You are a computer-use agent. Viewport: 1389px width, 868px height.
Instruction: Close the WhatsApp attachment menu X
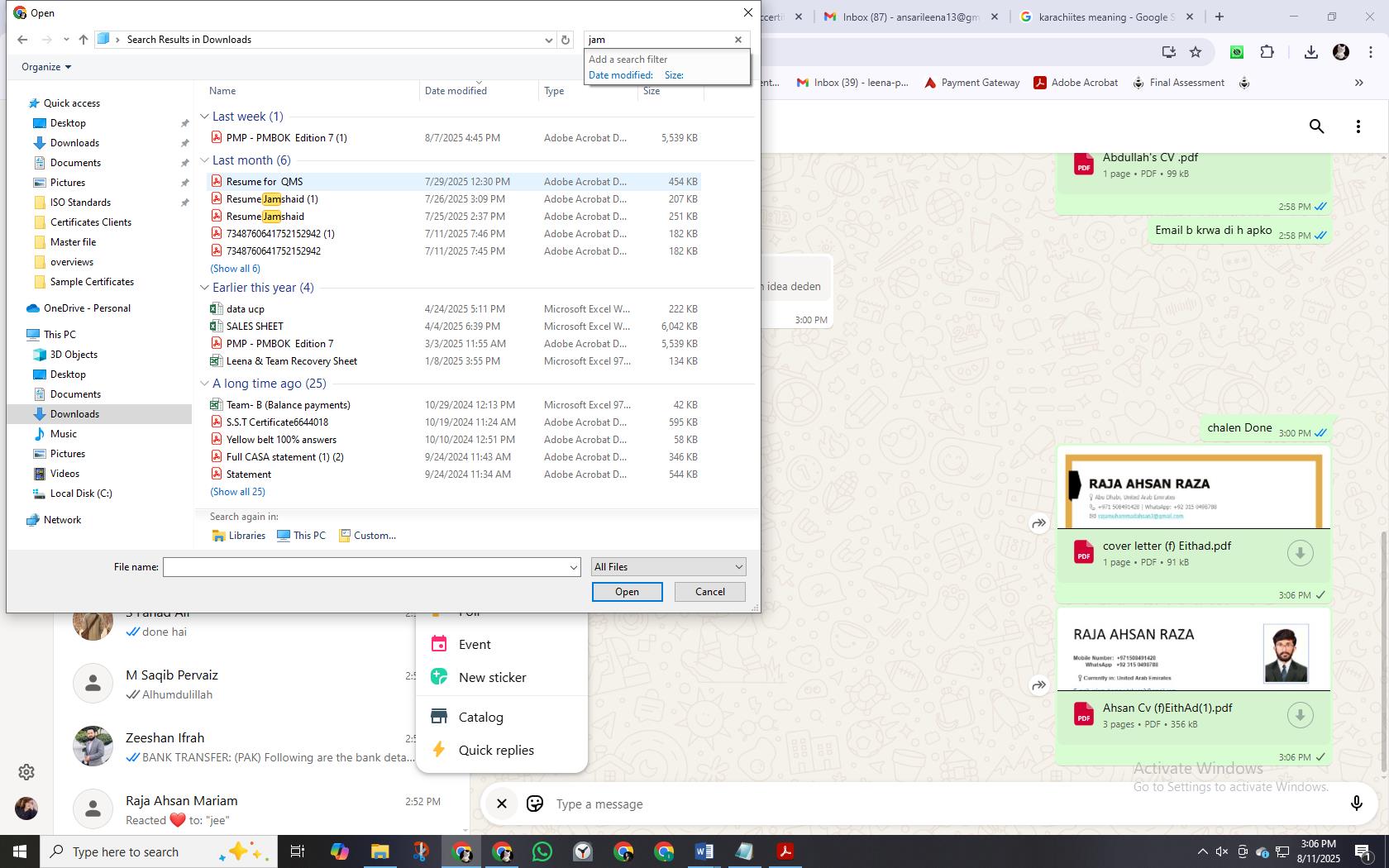coord(501,804)
